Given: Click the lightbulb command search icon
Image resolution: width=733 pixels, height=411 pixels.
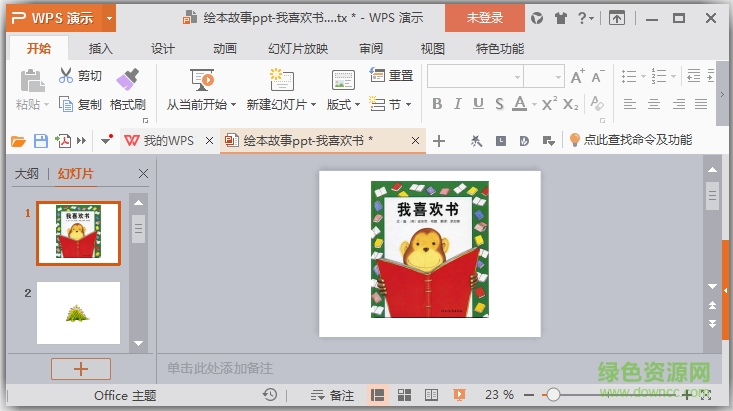Looking at the screenshot, I should point(575,140).
